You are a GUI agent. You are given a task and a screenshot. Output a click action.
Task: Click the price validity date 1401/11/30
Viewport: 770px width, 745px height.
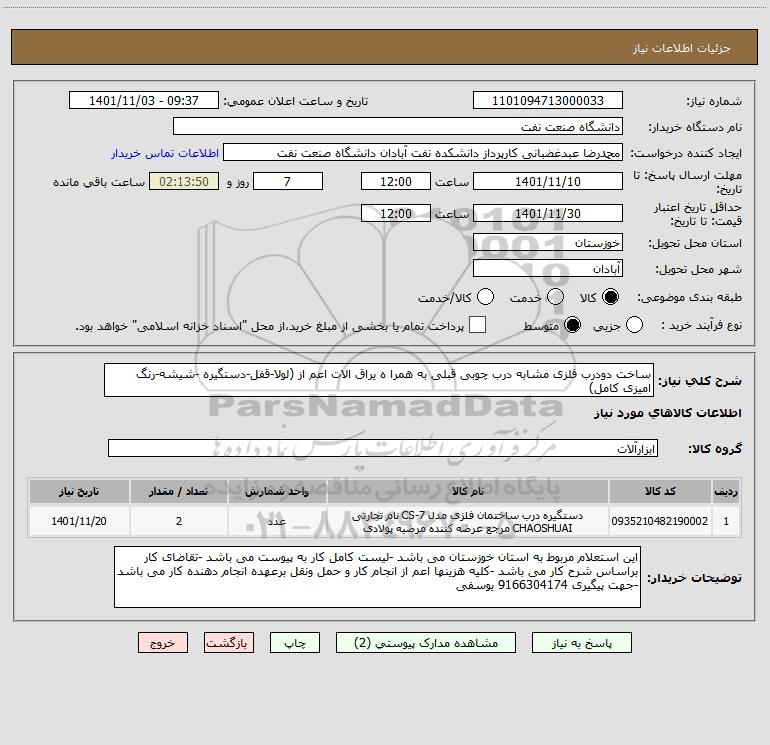pyautogui.click(x=548, y=213)
